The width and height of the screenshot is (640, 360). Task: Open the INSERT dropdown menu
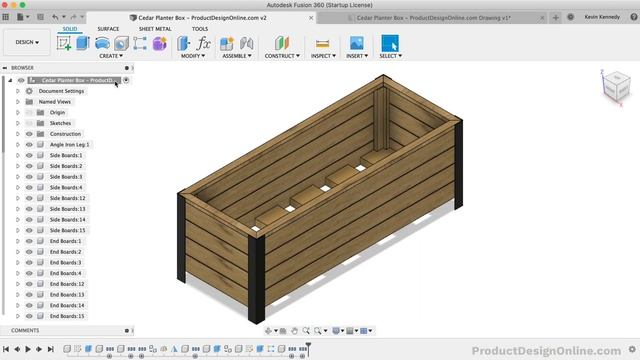click(x=357, y=56)
